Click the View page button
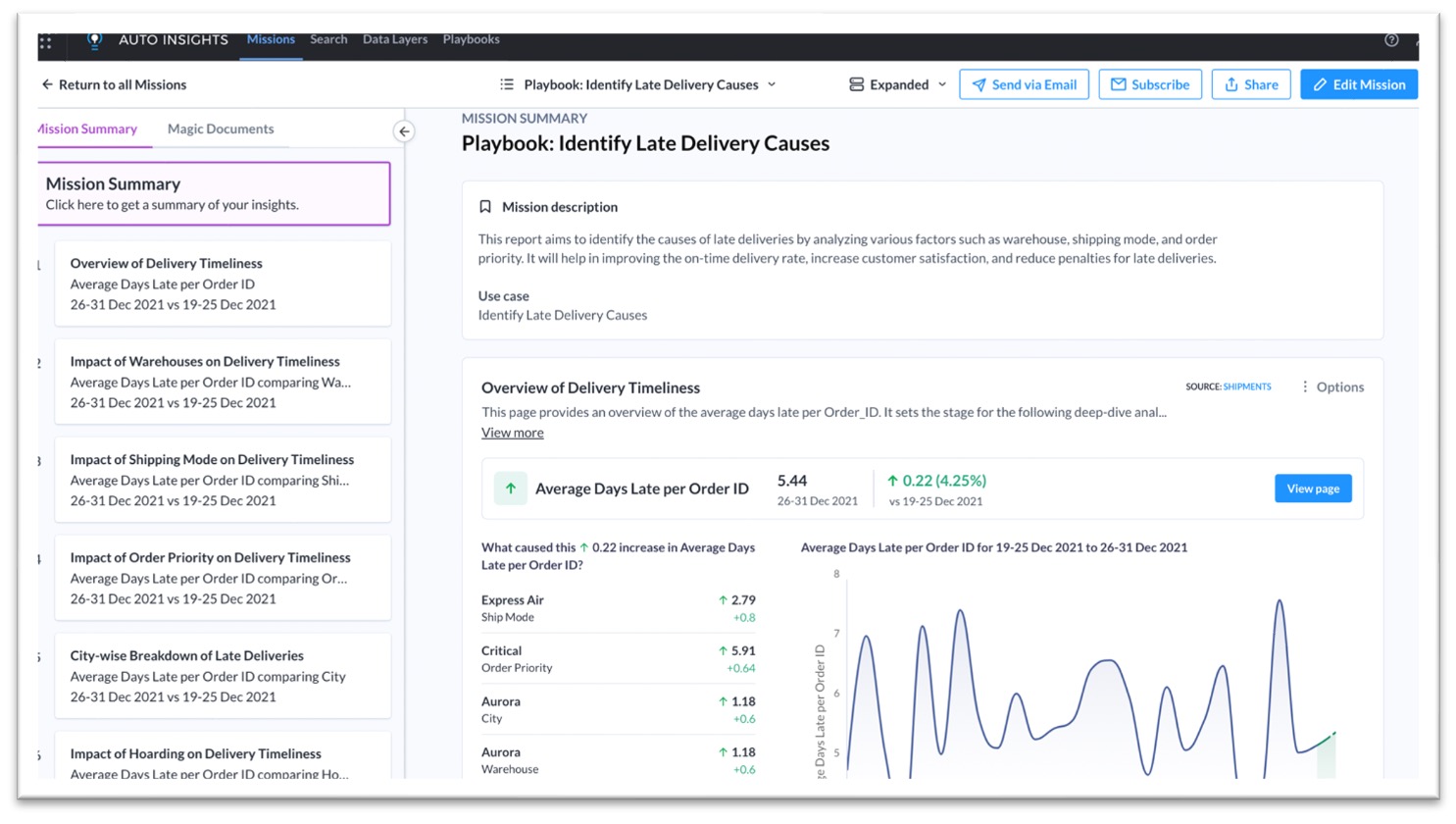 point(1313,489)
